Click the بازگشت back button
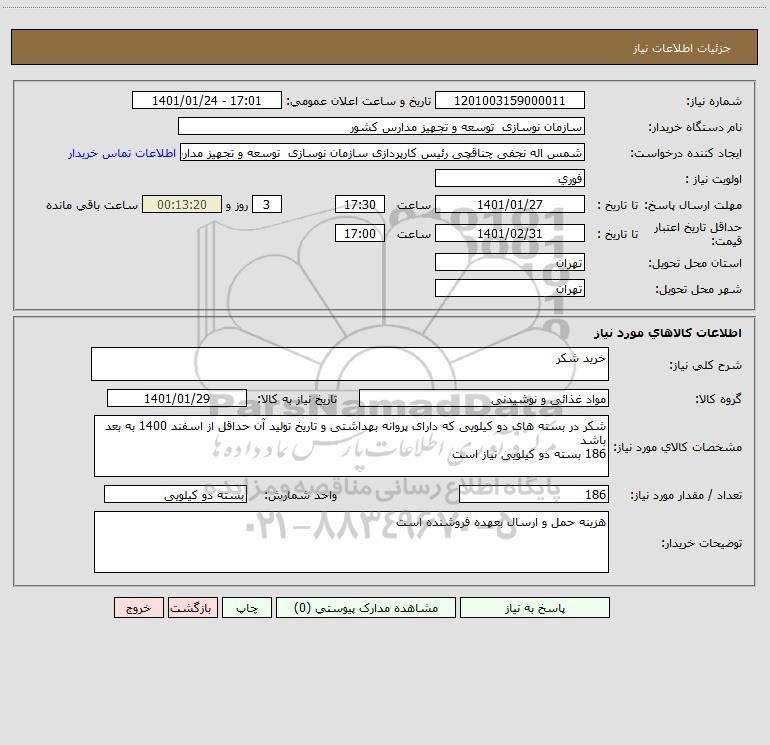The height and width of the screenshot is (745, 770). pyautogui.click(x=192, y=607)
